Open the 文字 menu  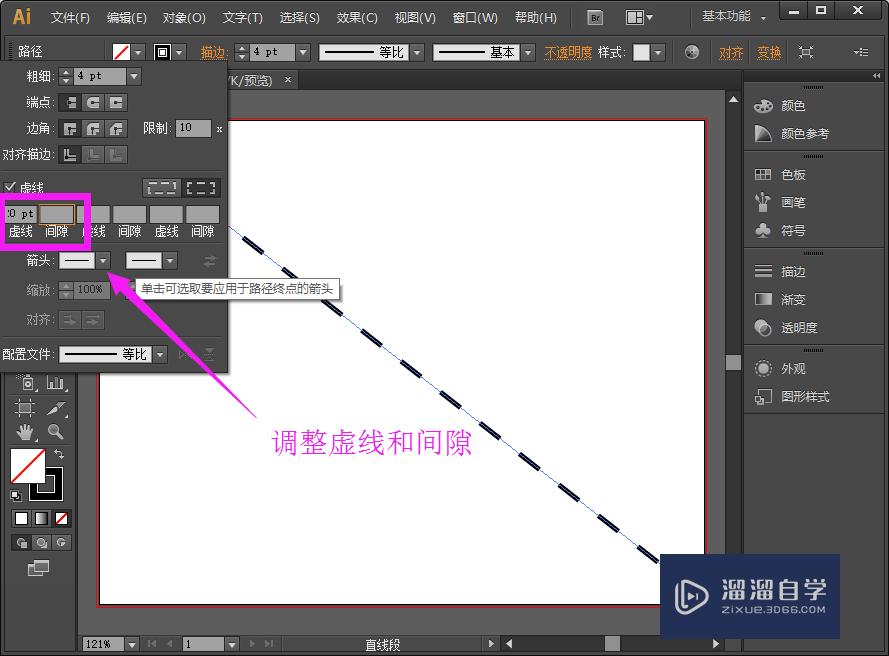243,18
